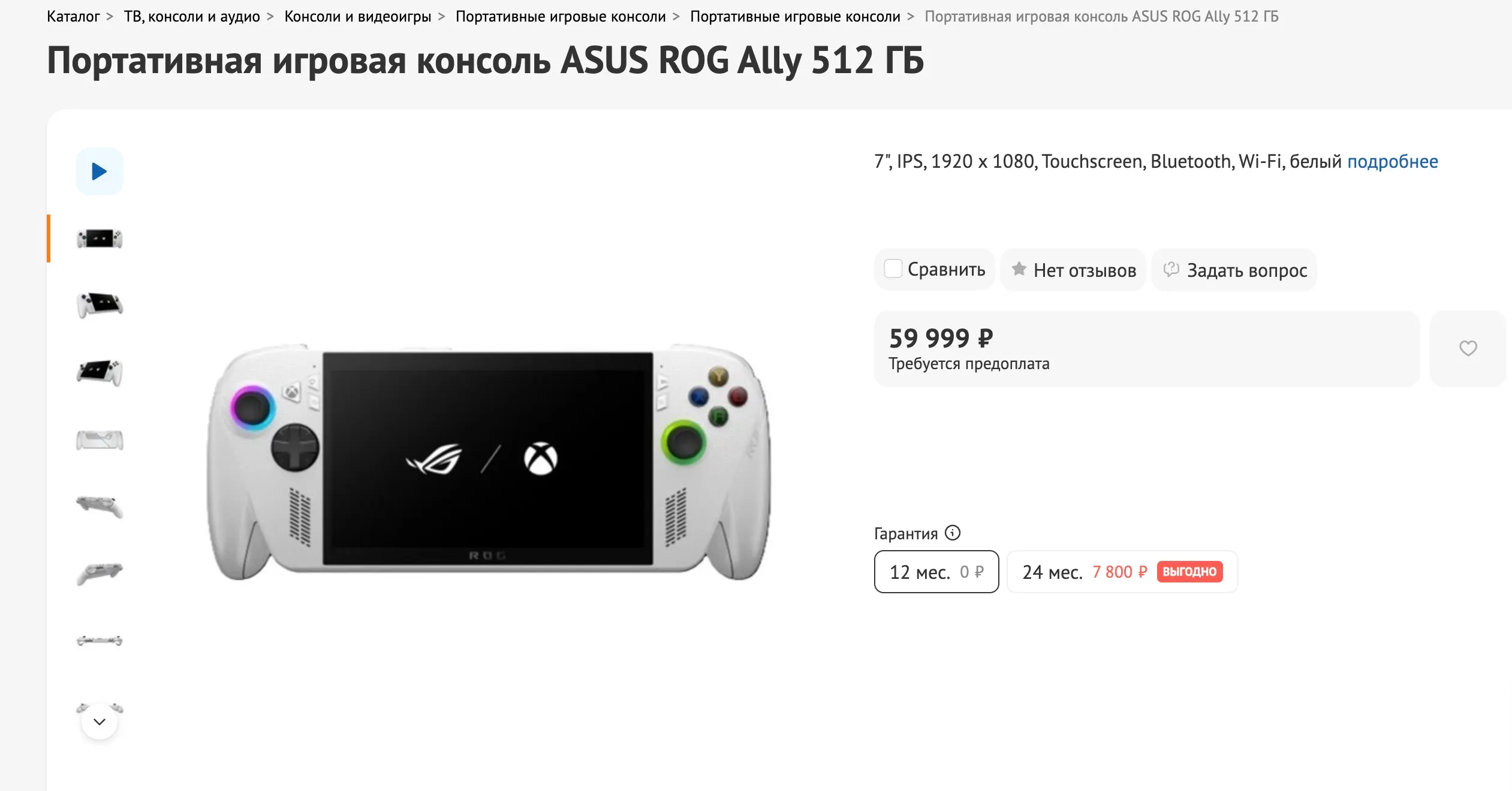Select the thin top-edge view thumbnail

(100, 641)
